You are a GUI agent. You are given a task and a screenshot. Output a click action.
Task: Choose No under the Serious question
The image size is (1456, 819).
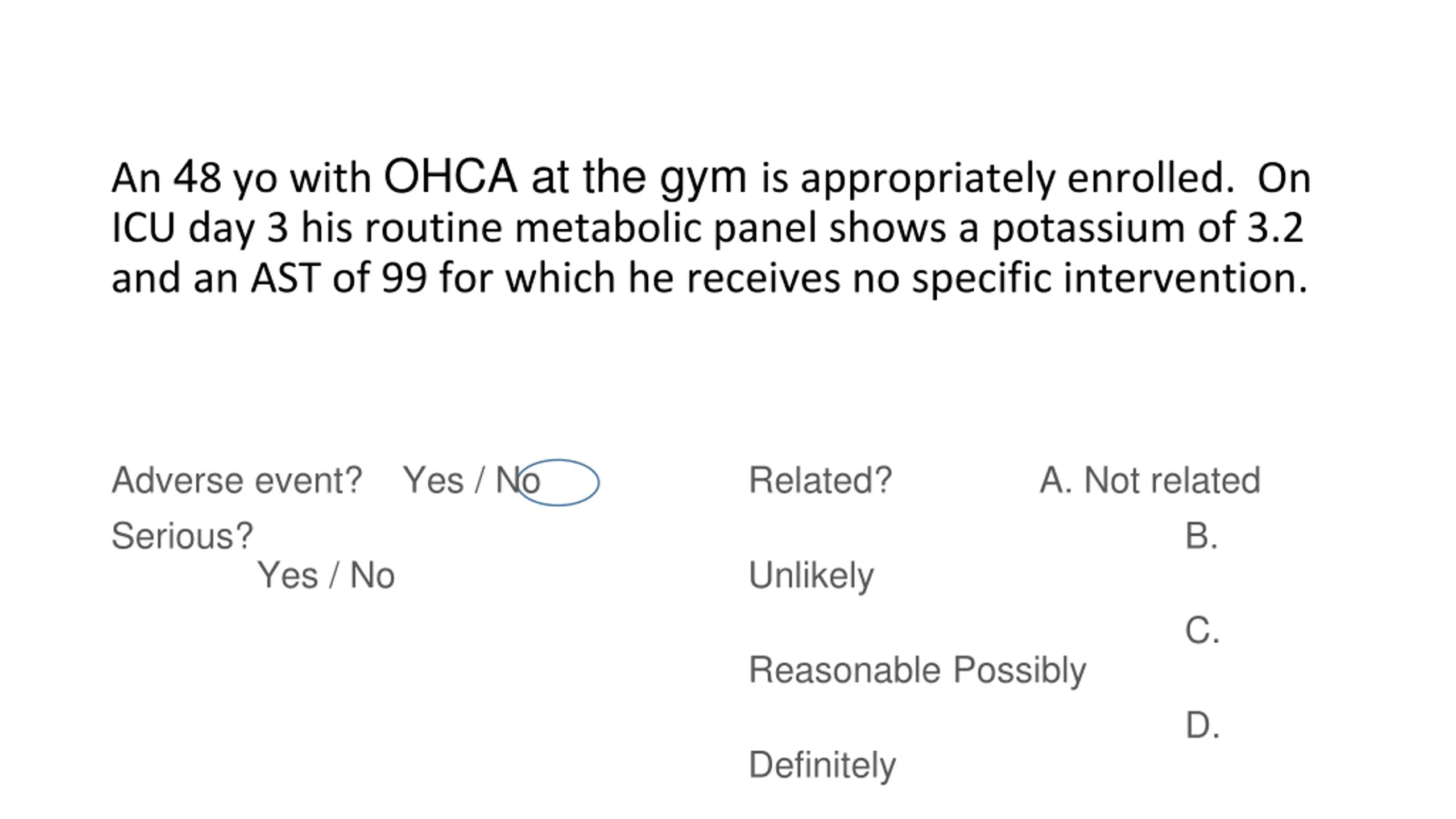pyautogui.click(x=373, y=575)
